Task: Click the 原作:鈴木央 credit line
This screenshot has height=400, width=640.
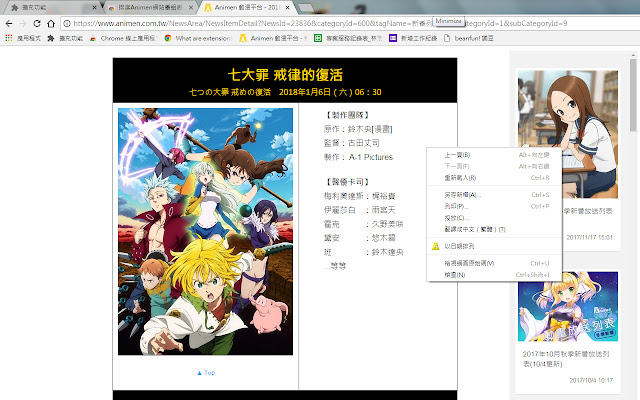Action: point(358,129)
